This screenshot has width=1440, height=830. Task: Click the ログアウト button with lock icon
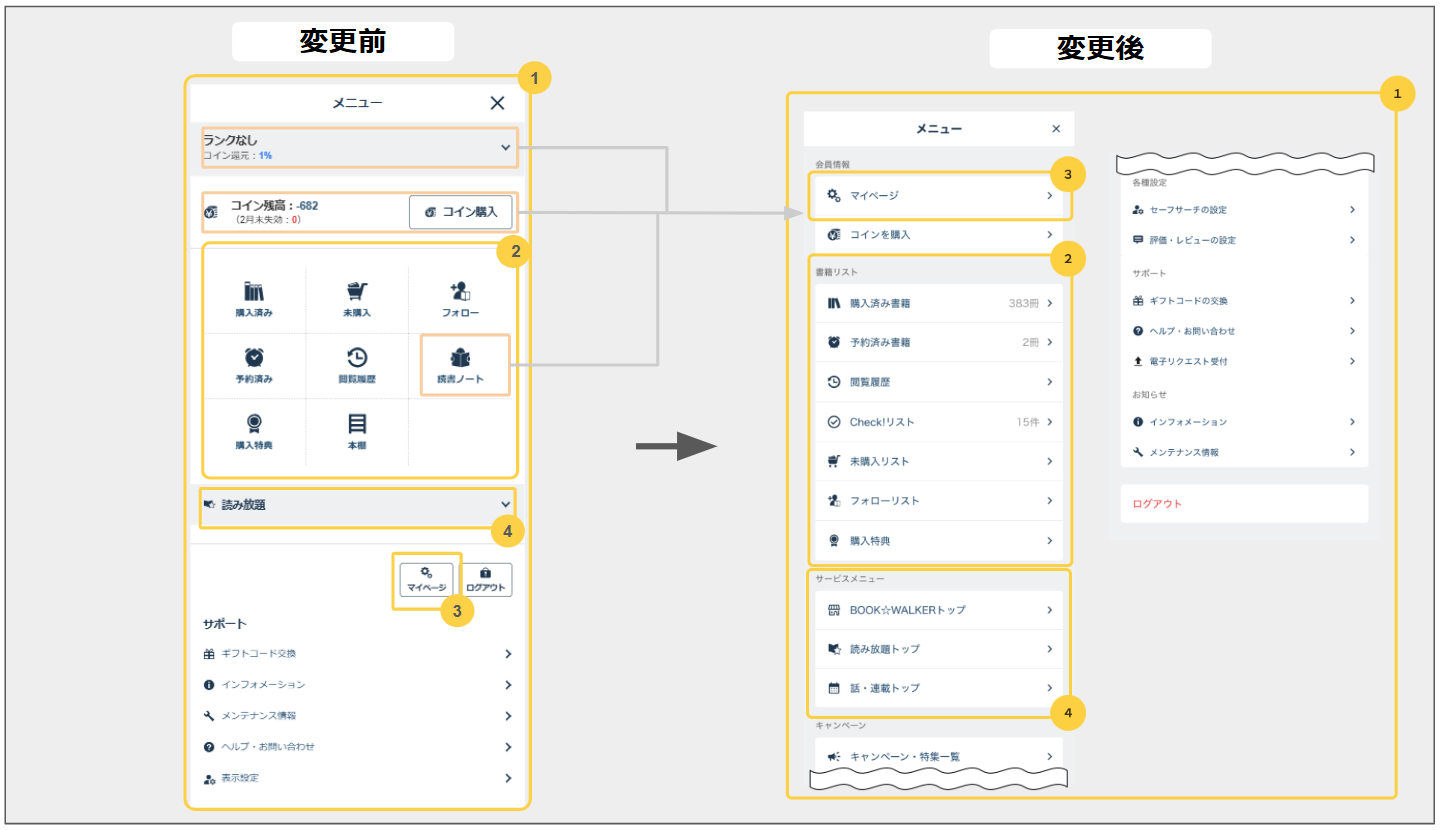point(487,579)
